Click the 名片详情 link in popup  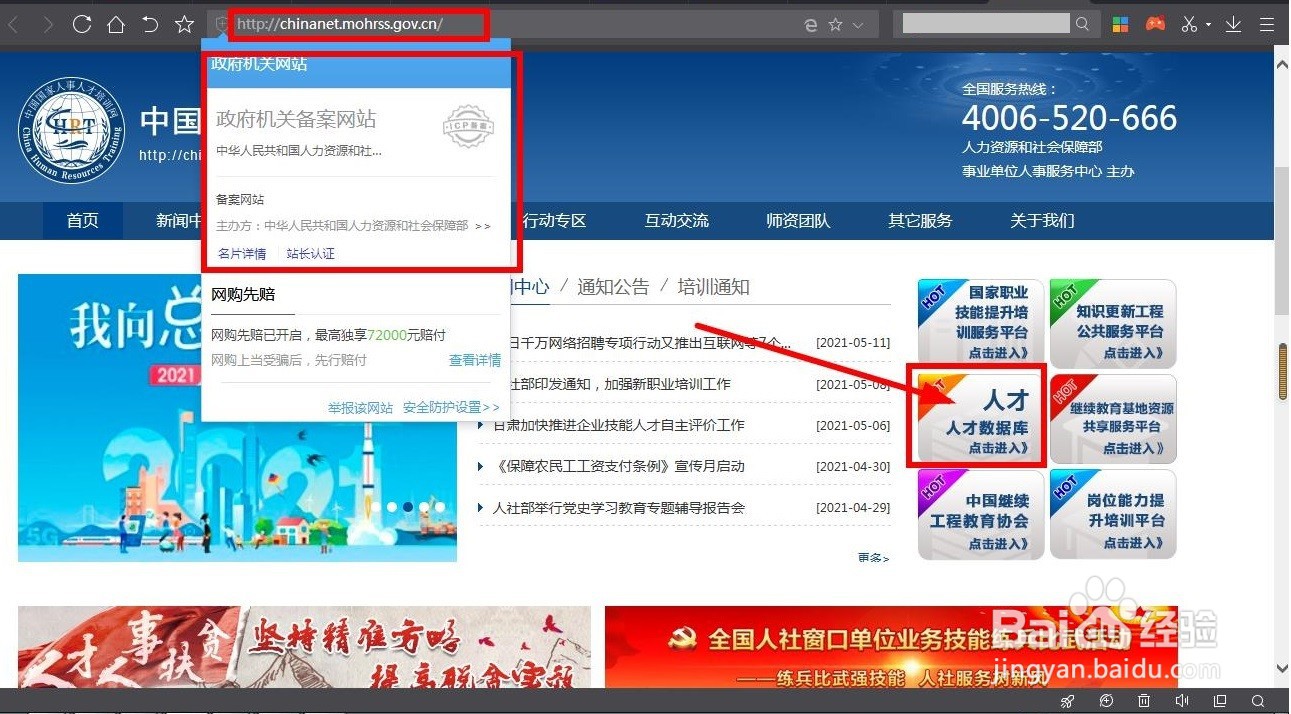242,254
